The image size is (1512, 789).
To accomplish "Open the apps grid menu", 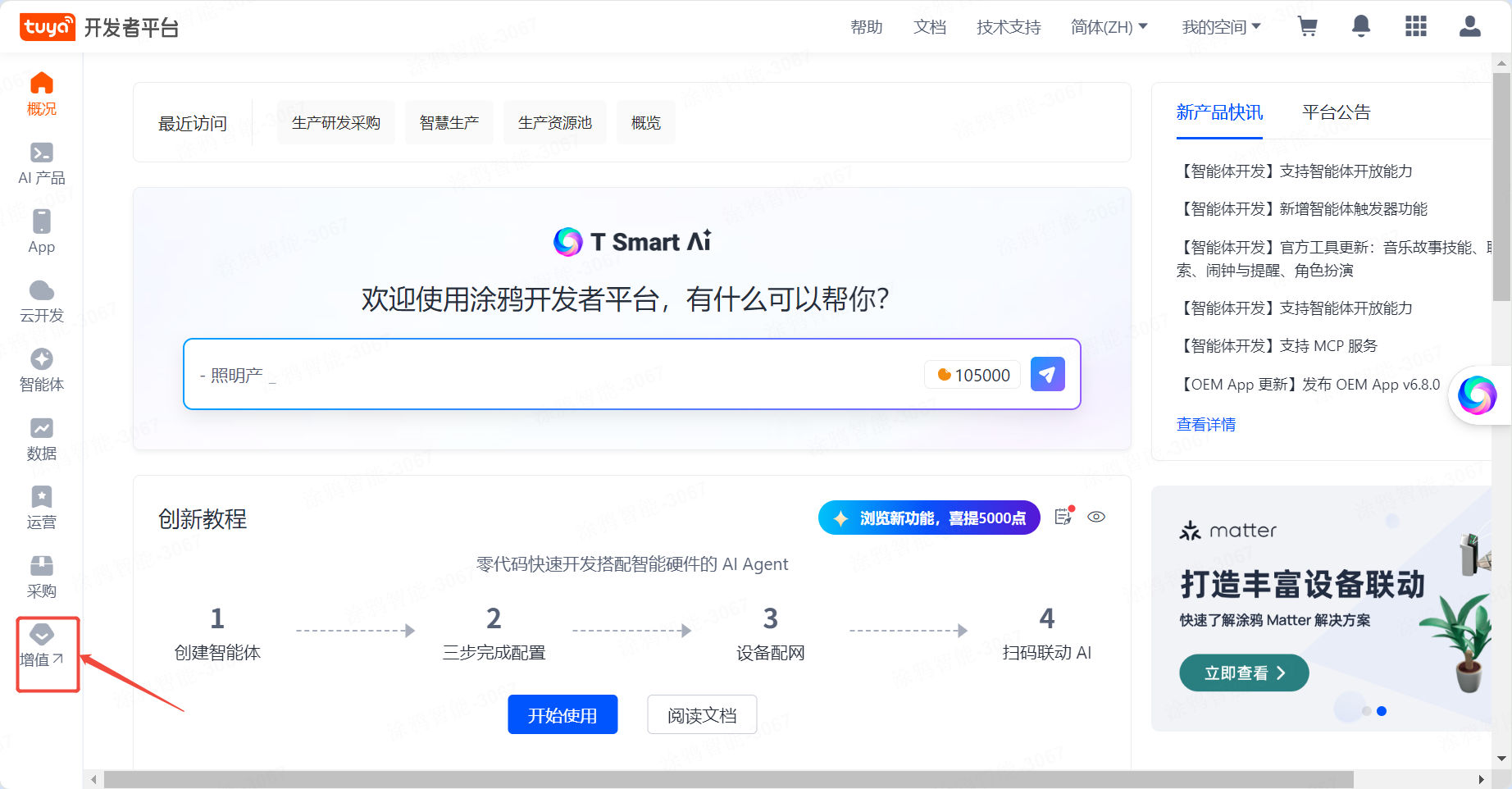I will pos(1416,27).
